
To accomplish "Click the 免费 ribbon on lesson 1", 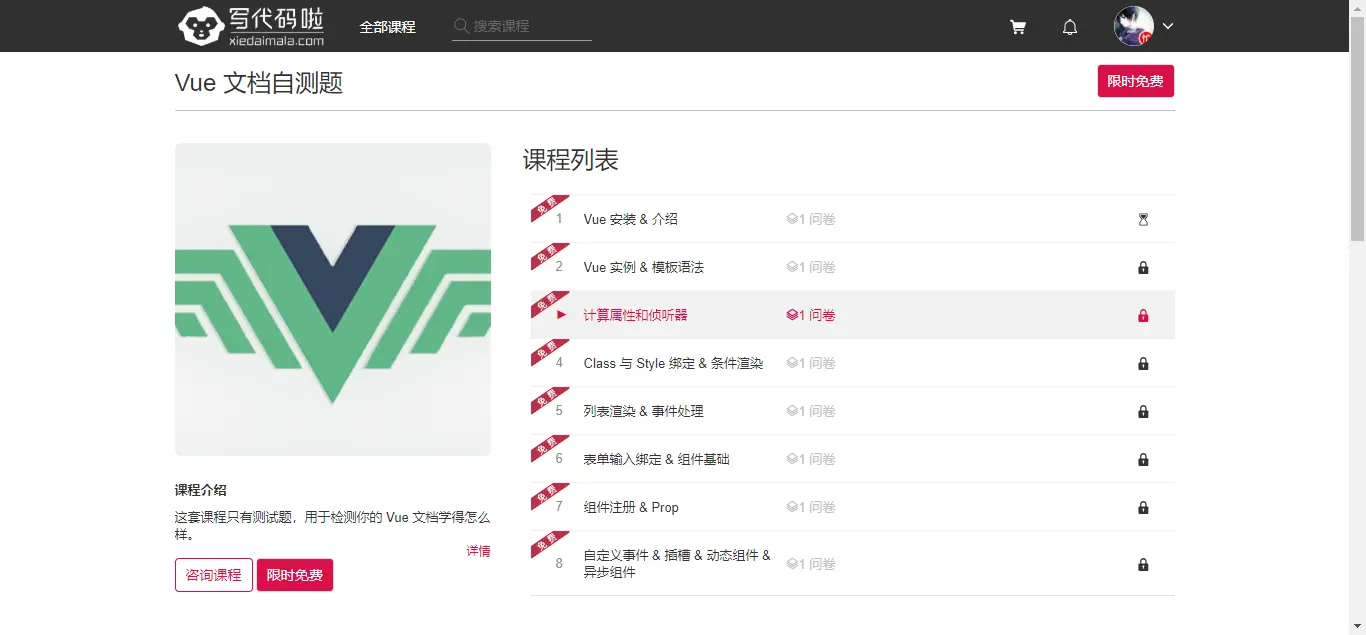I will pos(547,208).
